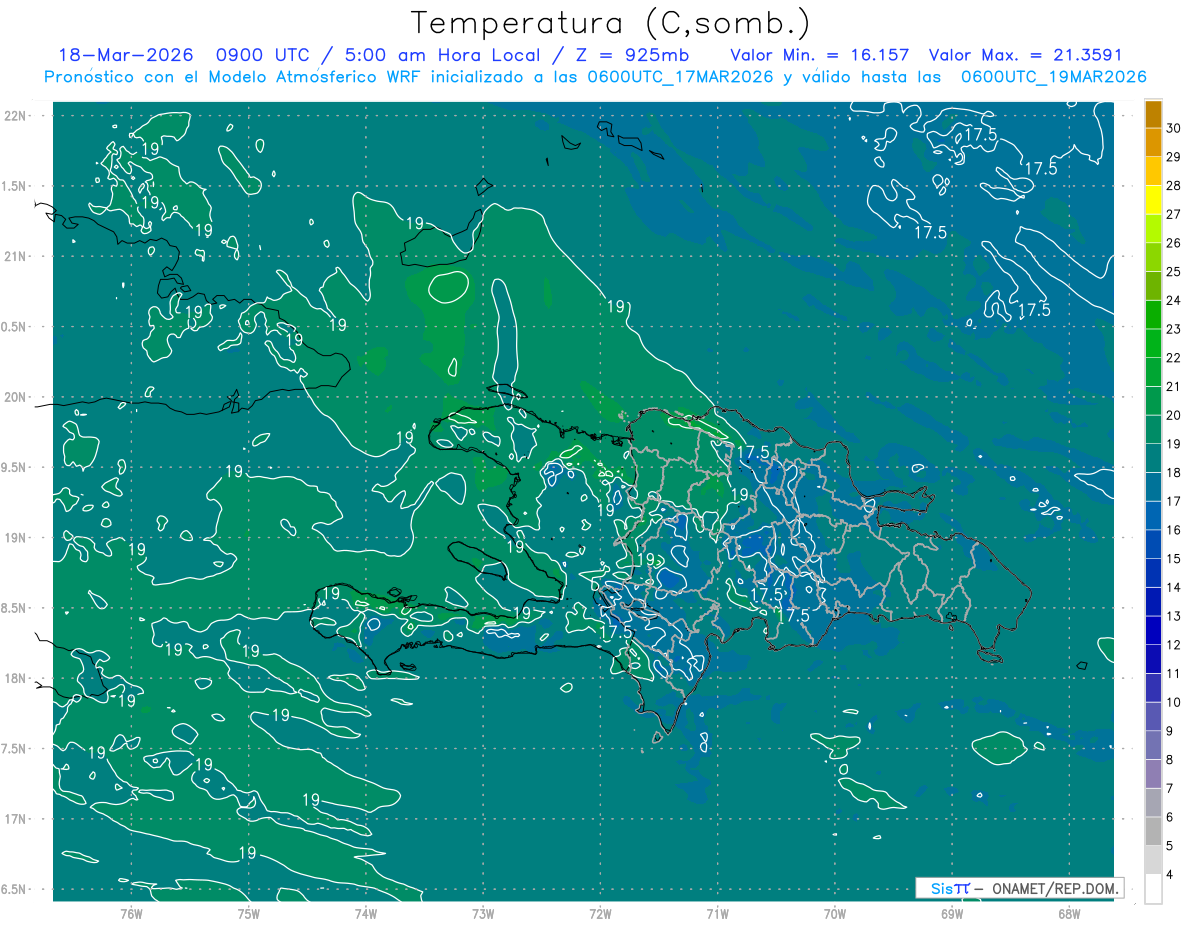The width and height of the screenshot is (1200, 927).
Task: Click the 20N latitude axis label
Action: tap(15, 397)
